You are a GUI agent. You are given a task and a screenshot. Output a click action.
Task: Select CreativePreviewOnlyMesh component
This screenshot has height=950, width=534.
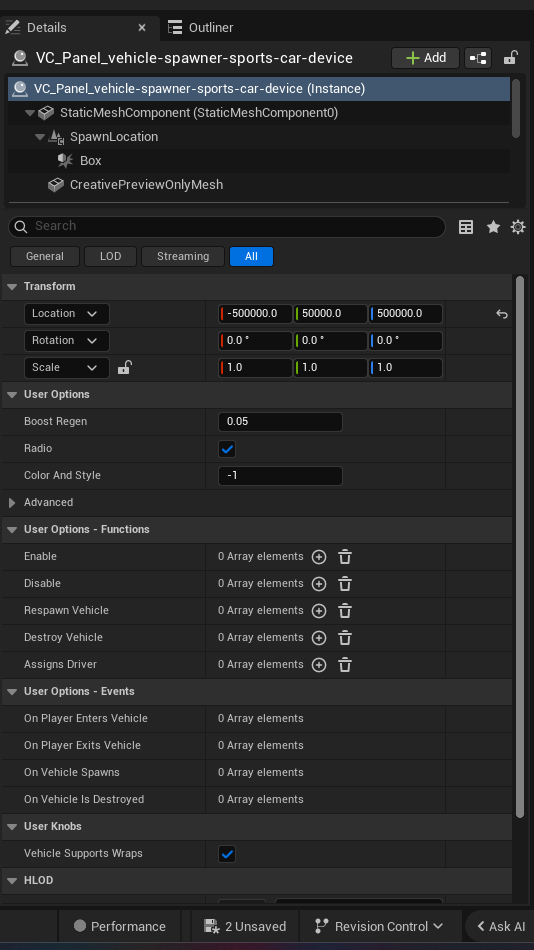(258, 185)
